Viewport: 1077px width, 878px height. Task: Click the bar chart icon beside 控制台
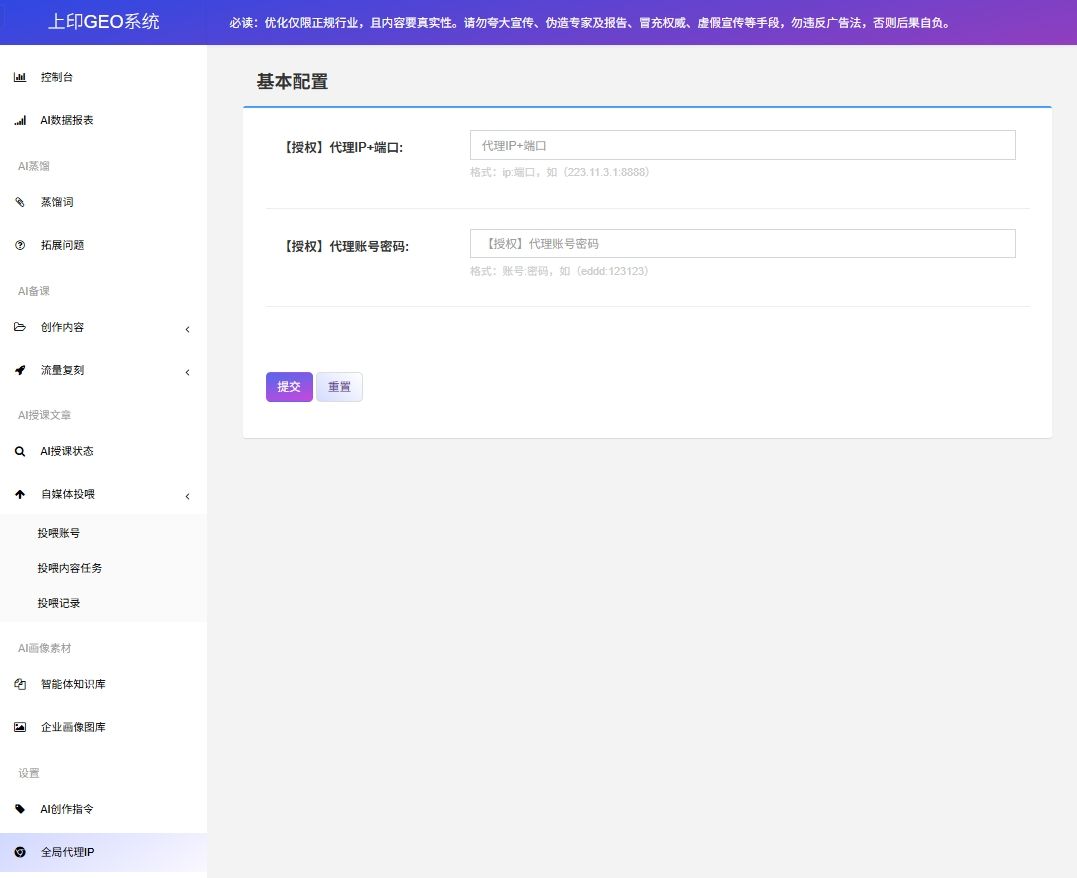(x=20, y=77)
